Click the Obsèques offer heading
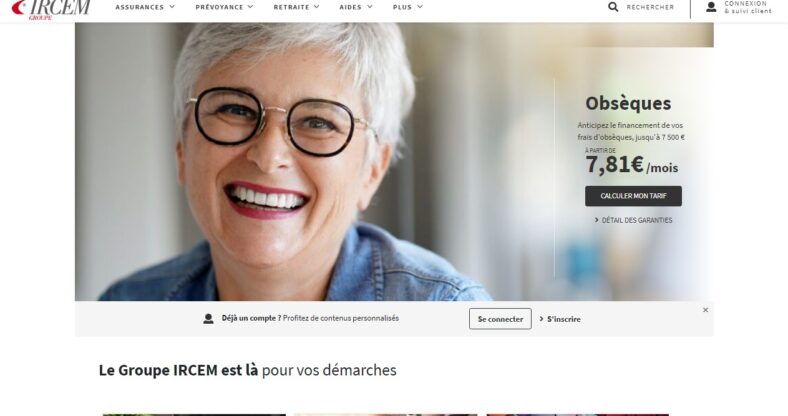This screenshot has height=416, width=788. coord(628,103)
